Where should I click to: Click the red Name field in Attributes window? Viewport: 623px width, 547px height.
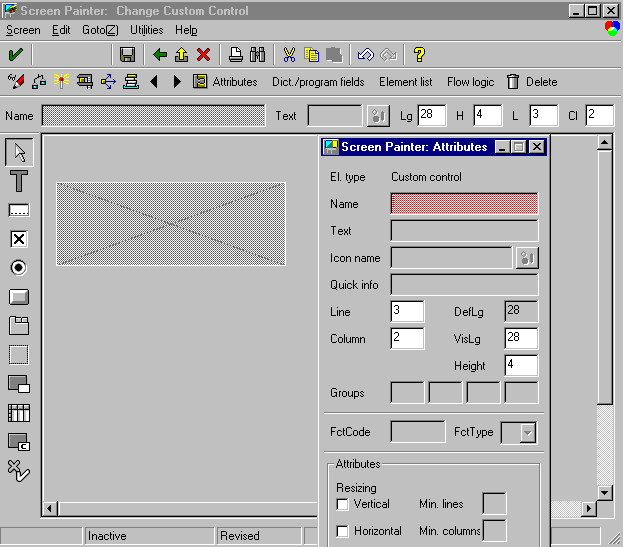coord(464,203)
